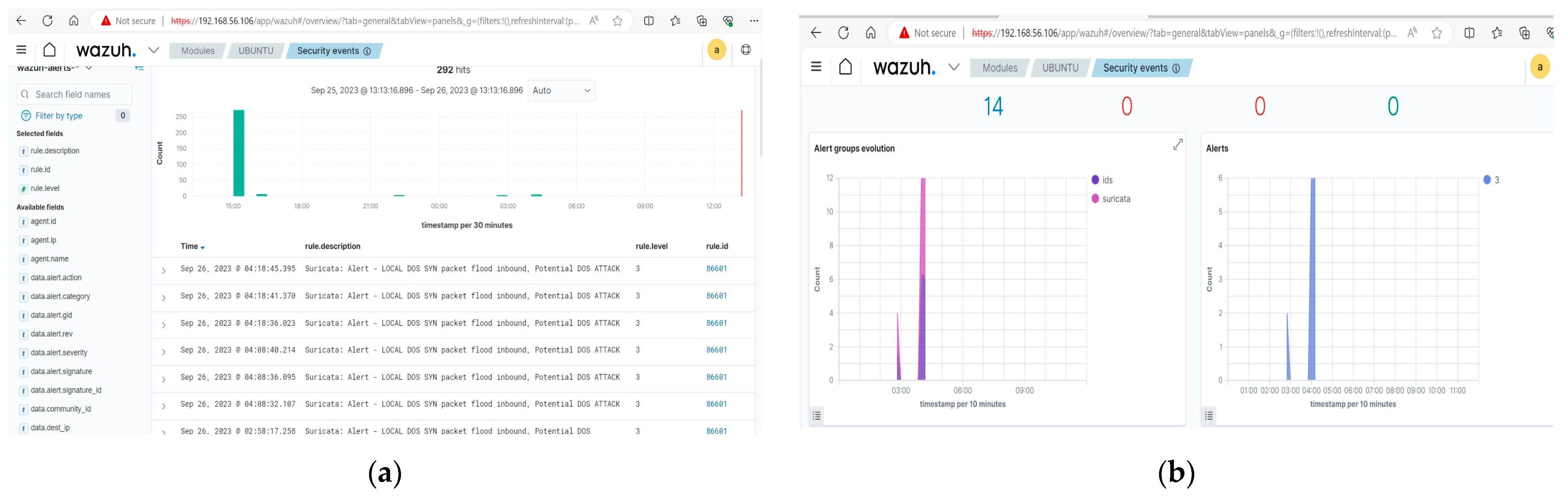Click Filter by type button
This screenshot has height=498, width=1568.
(58, 116)
